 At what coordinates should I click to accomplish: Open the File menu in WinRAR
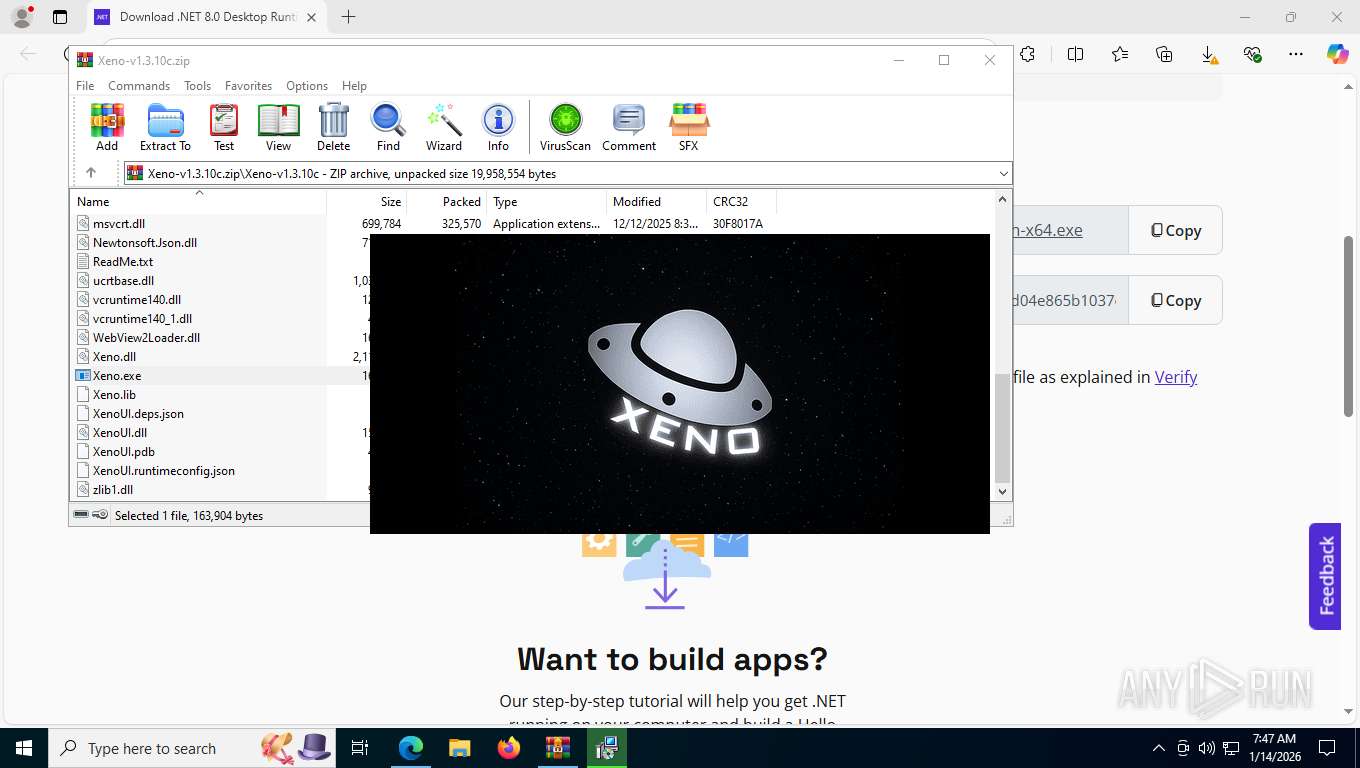(x=85, y=86)
